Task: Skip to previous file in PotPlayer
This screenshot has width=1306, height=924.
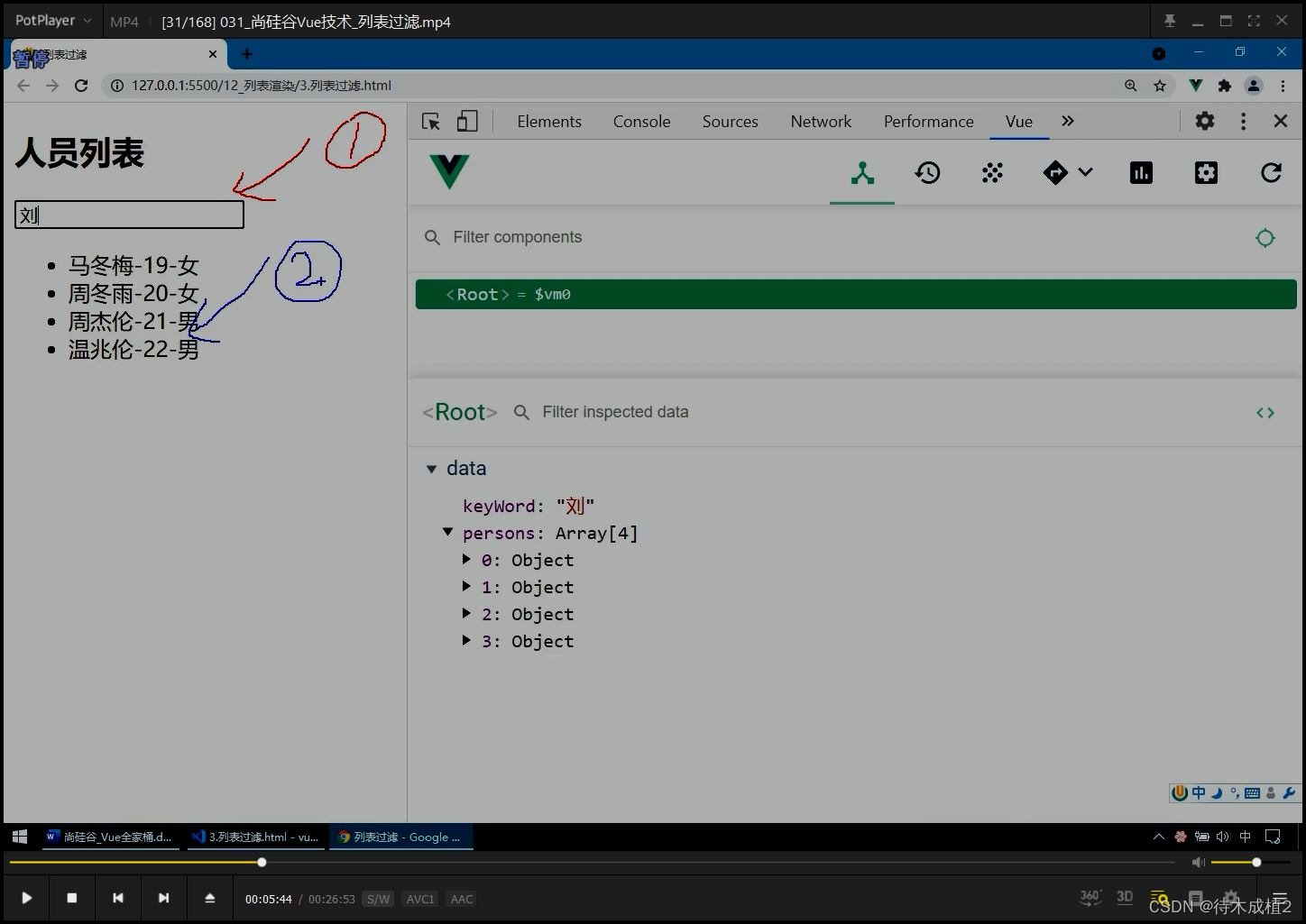Action: [117, 898]
